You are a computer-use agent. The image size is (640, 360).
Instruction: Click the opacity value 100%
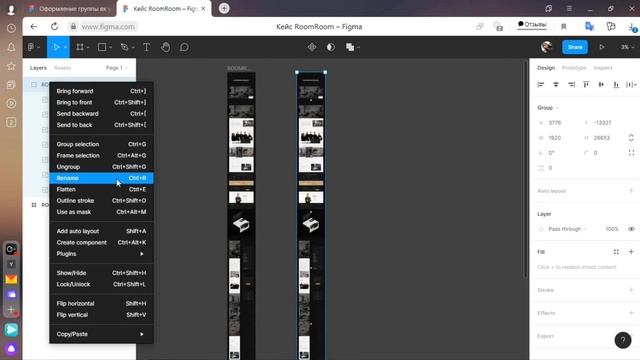point(612,229)
